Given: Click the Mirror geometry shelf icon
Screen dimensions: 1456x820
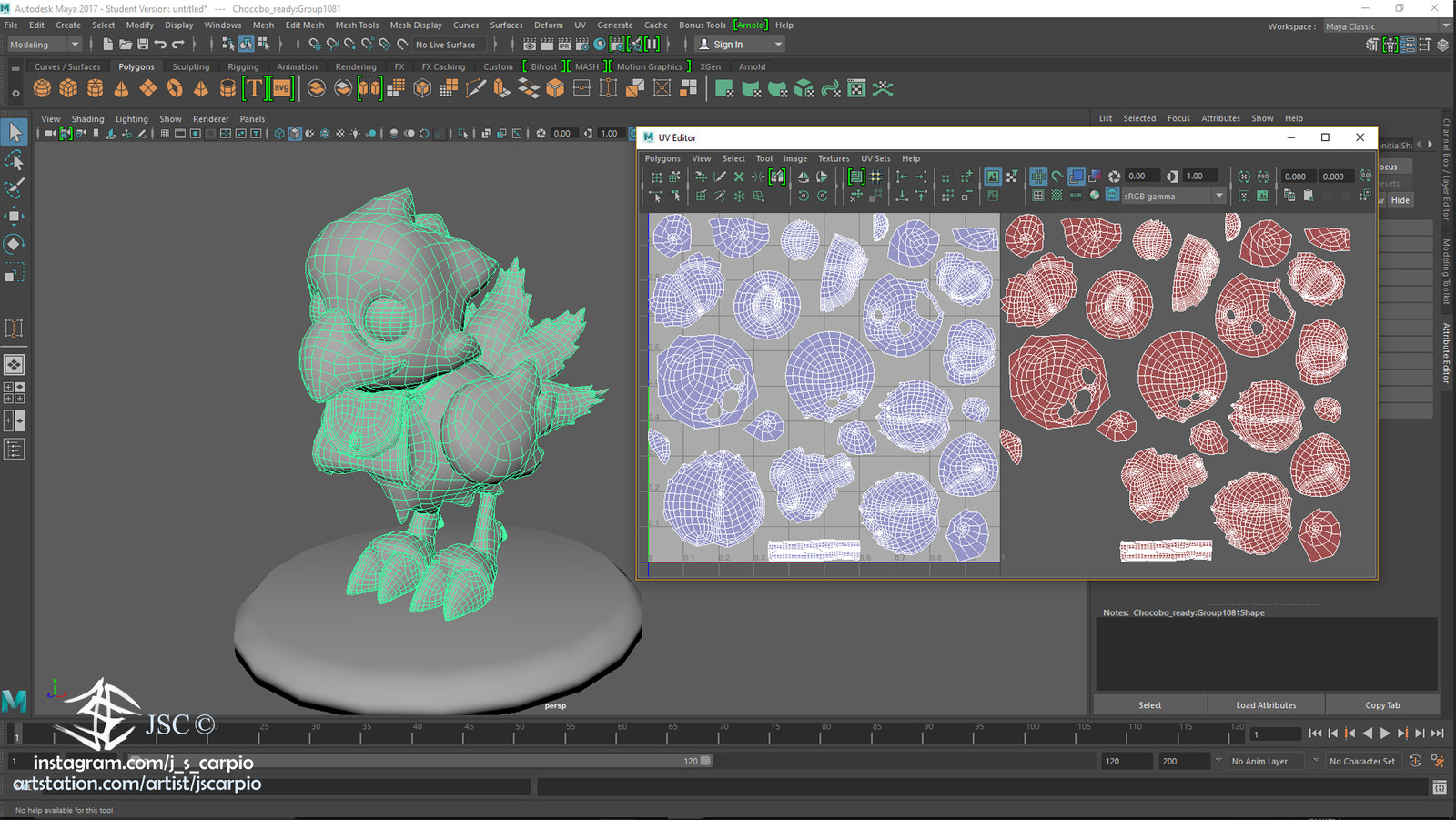Looking at the screenshot, I should click(x=369, y=88).
